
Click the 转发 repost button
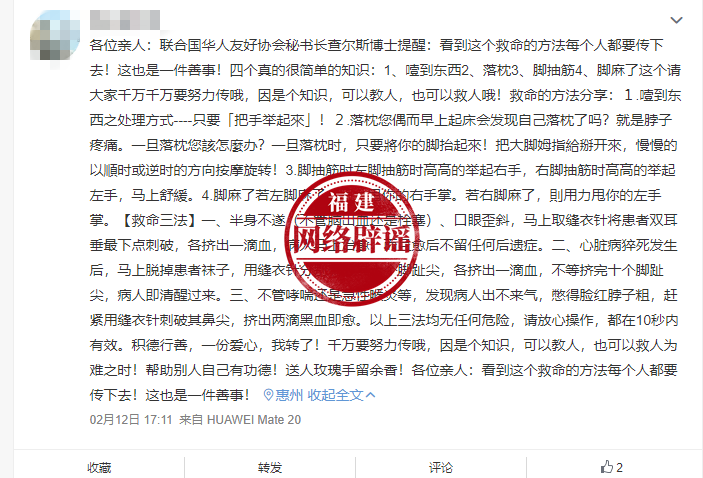(270, 468)
